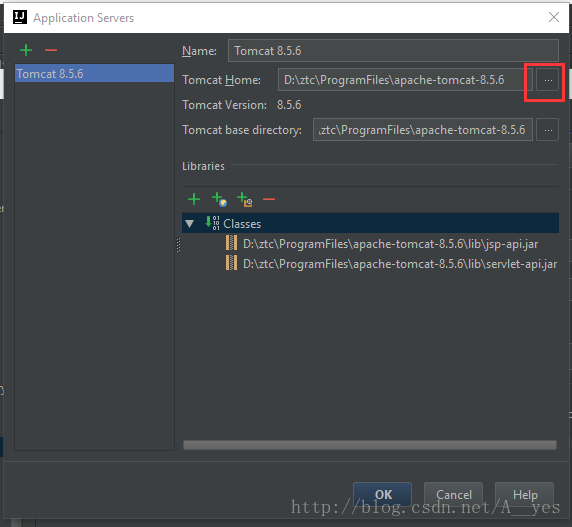The image size is (572, 527).
Task: Click the horizontal scrollbar in libraries
Action: click(x=370, y=445)
